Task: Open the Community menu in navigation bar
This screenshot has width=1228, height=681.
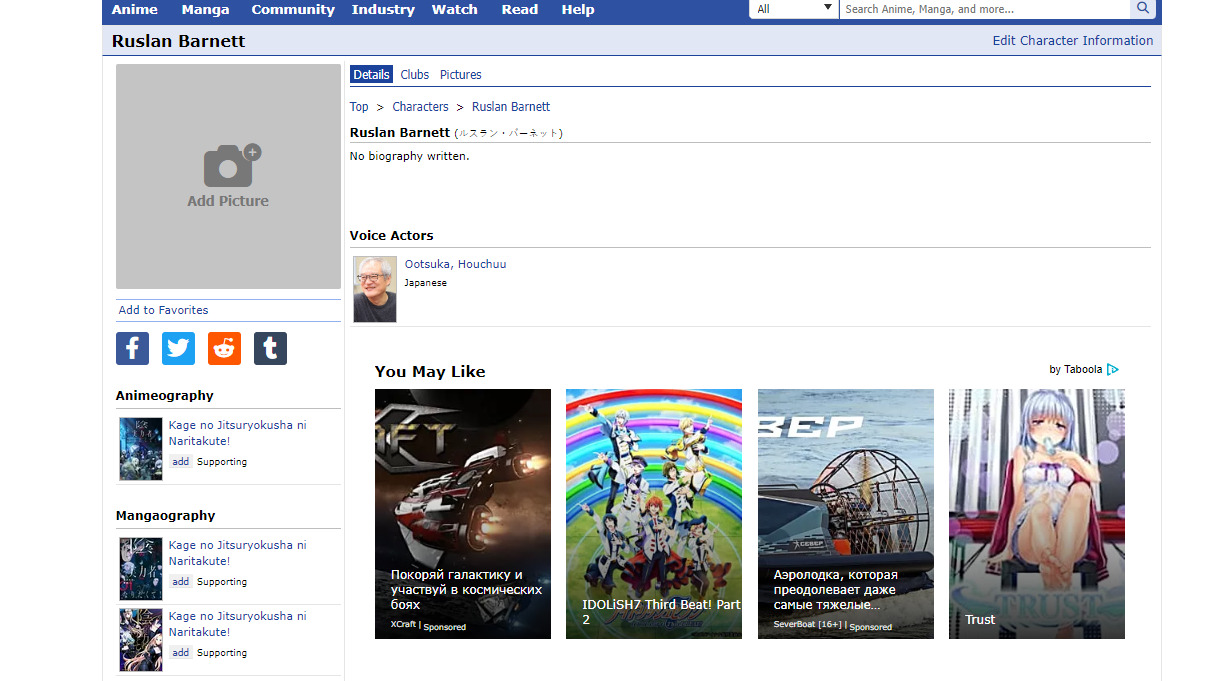Action: (292, 10)
